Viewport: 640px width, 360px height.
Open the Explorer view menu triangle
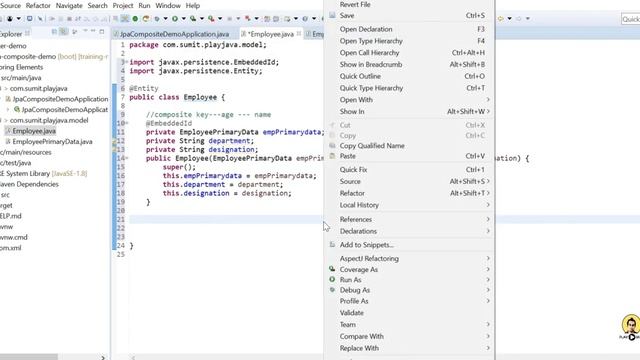tap(85, 31)
